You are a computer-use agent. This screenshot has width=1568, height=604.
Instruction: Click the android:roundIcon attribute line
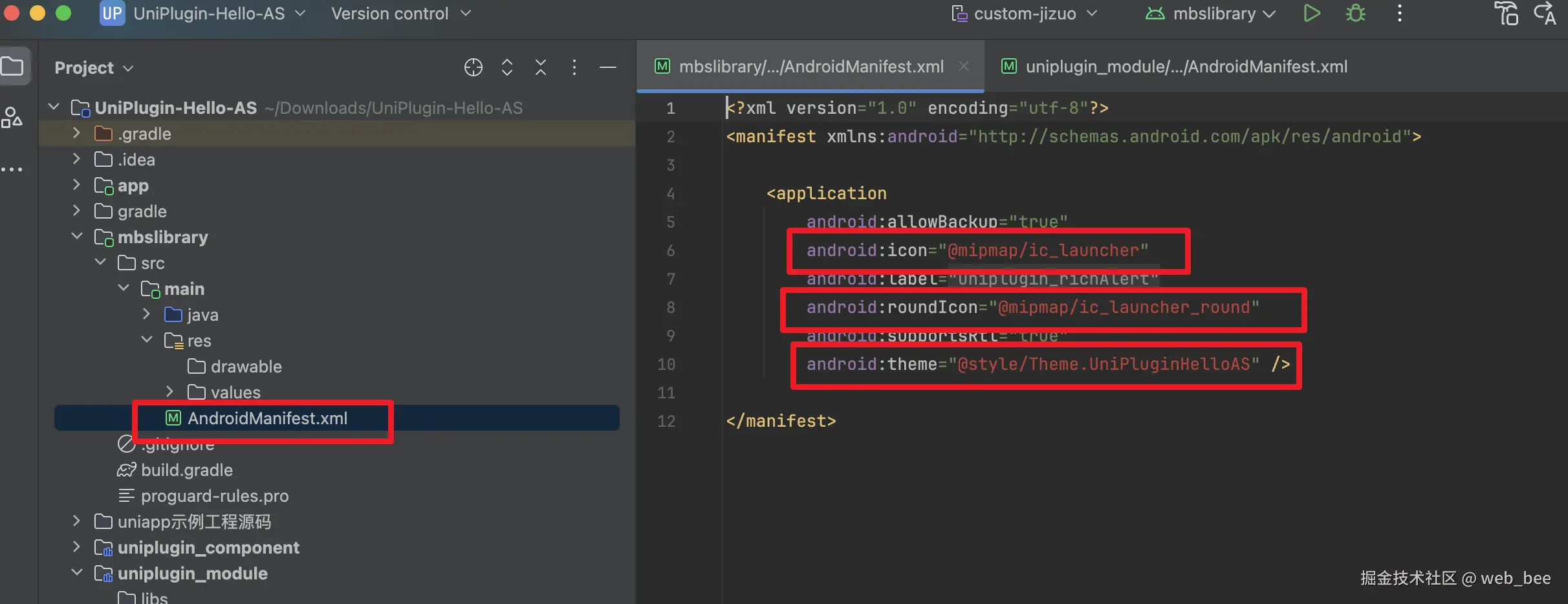tap(1033, 307)
